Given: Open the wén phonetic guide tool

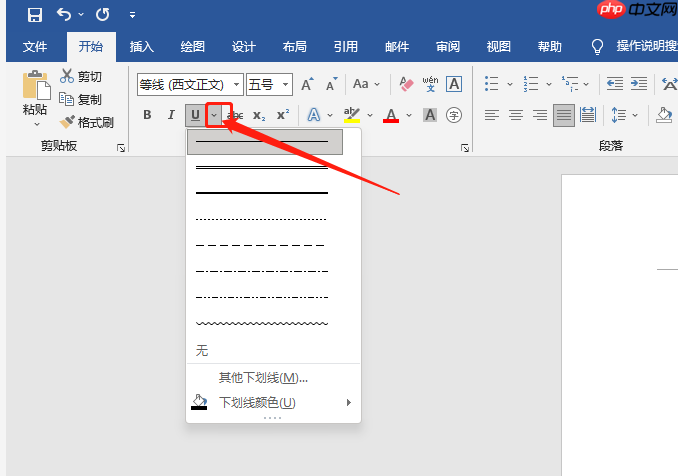Looking at the screenshot, I should [430, 84].
